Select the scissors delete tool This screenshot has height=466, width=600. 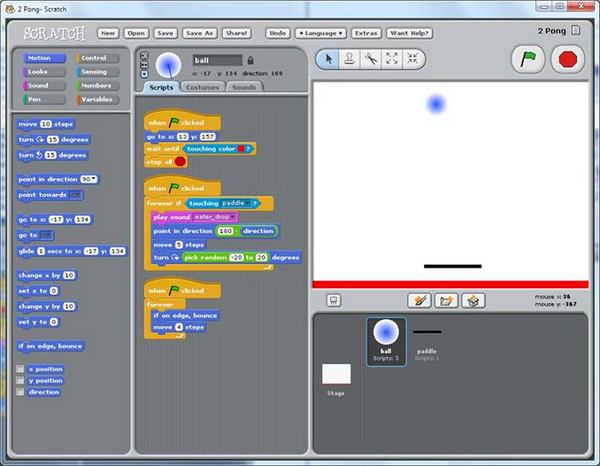point(370,59)
